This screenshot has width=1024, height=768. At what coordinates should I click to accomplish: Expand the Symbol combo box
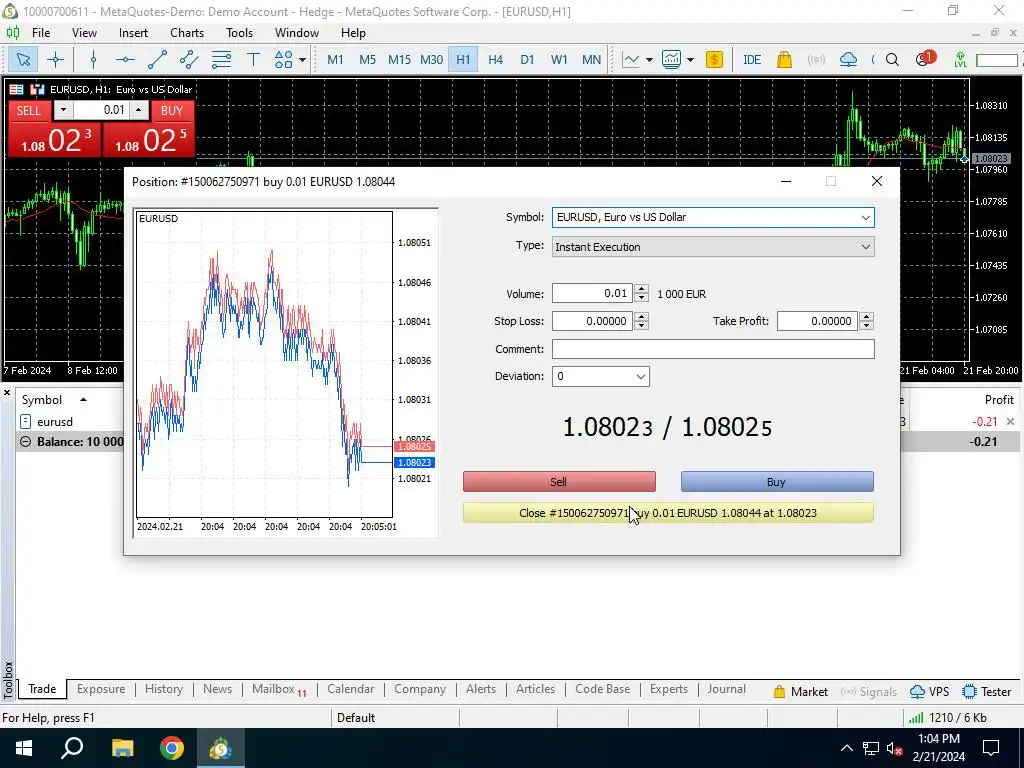click(x=865, y=217)
